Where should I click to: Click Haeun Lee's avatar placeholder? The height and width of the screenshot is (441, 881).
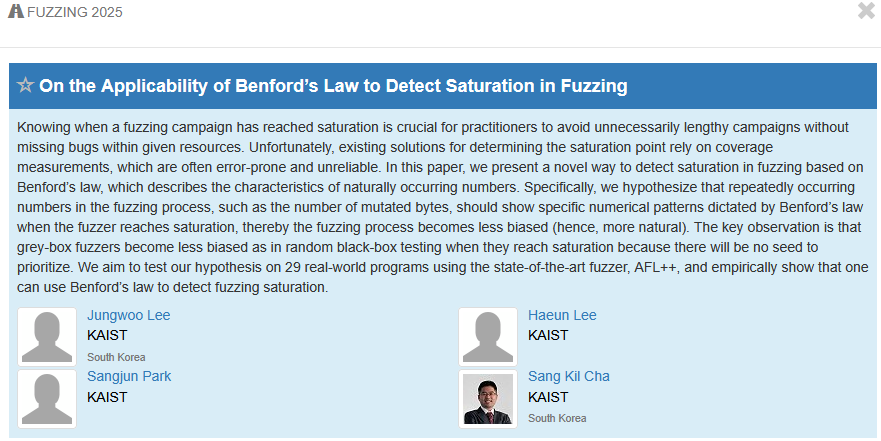click(x=488, y=337)
